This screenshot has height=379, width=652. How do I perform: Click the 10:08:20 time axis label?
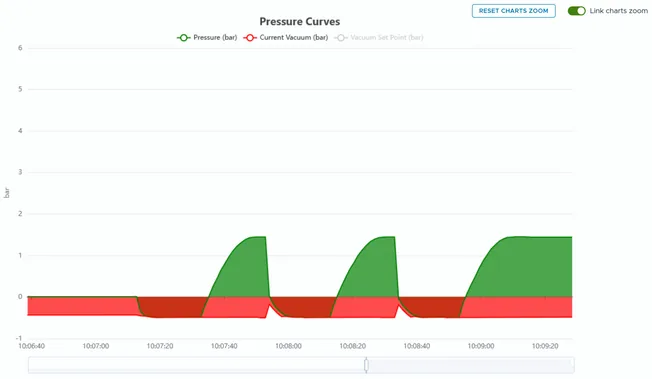point(353,346)
